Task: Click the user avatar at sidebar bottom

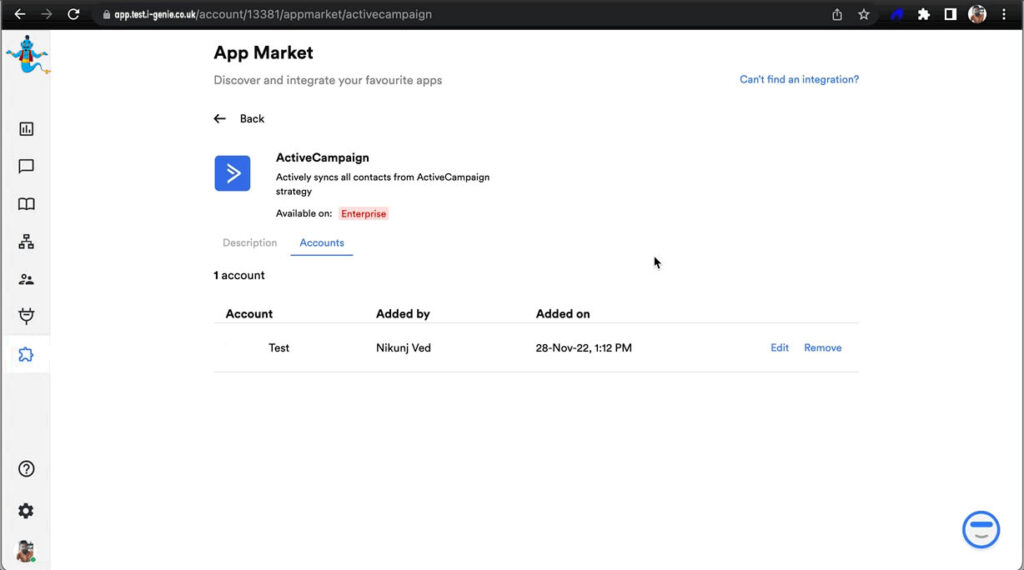Action: click(26, 551)
